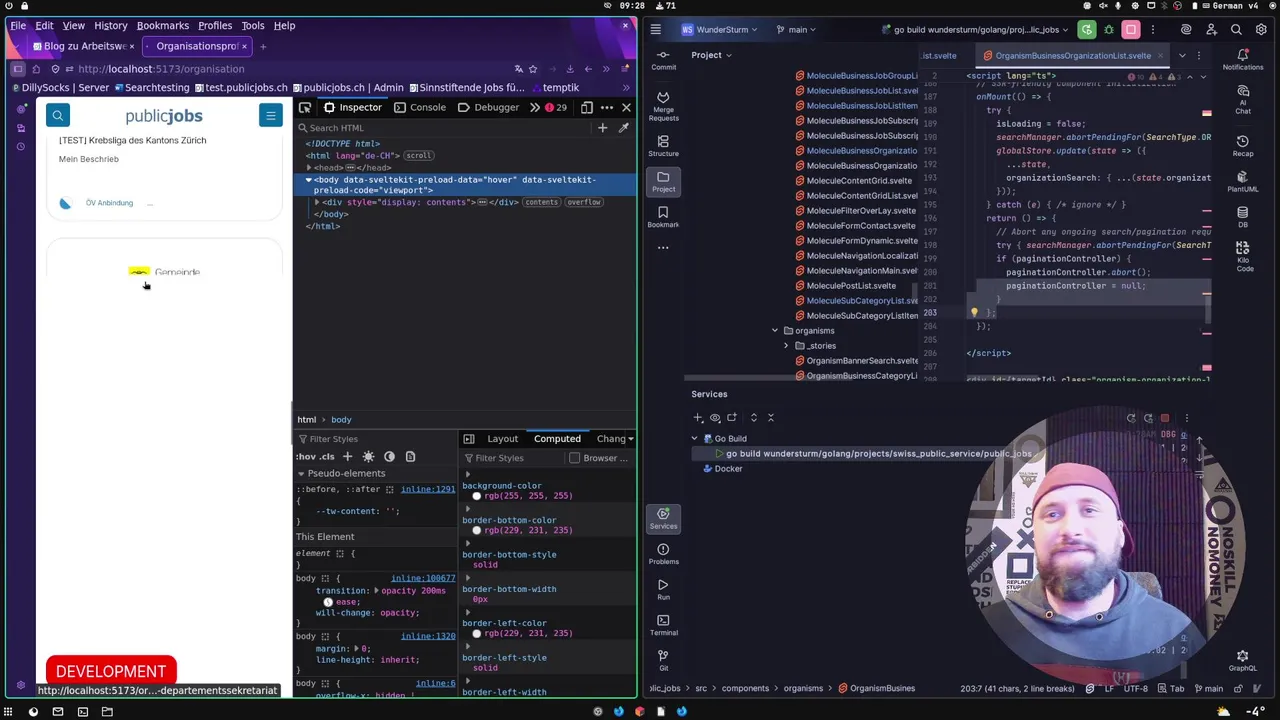Open the PlantUML tool window
The image size is (1280, 720).
tap(1243, 181)
